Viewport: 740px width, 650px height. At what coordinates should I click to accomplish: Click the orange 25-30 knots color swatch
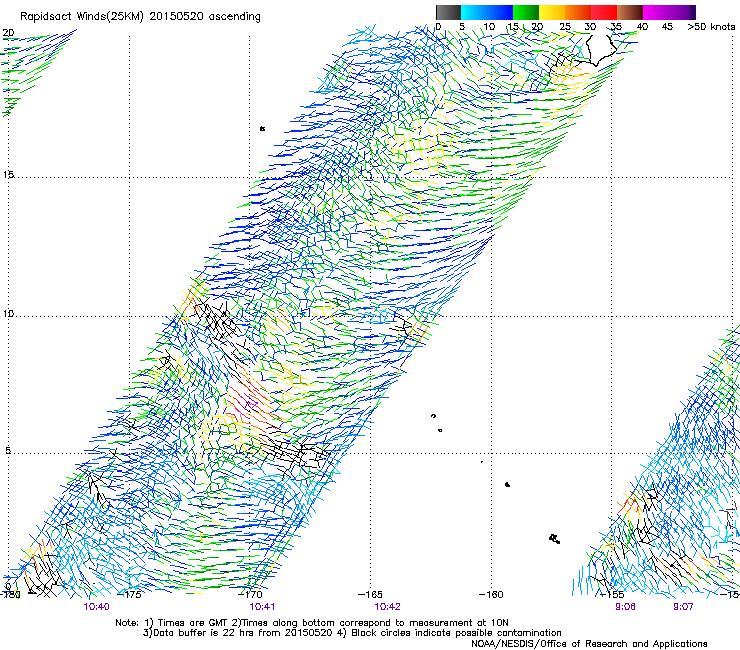[x=578, y=12]
